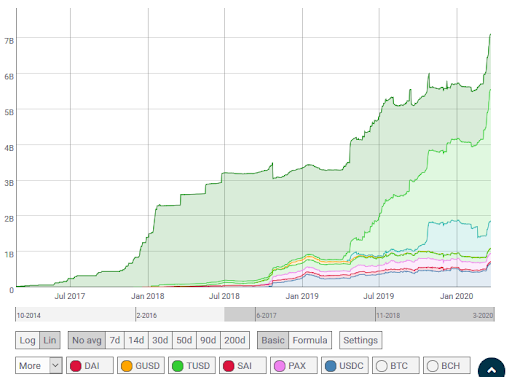
Task: Open the More assets dropdown
Action: (x=39, y=366)
